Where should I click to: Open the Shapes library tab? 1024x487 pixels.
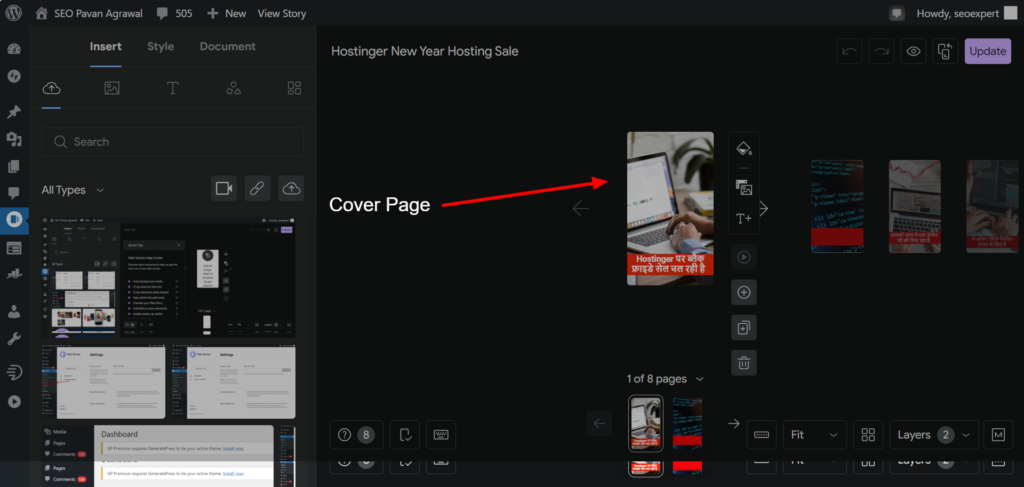click(x=233, y=88)
